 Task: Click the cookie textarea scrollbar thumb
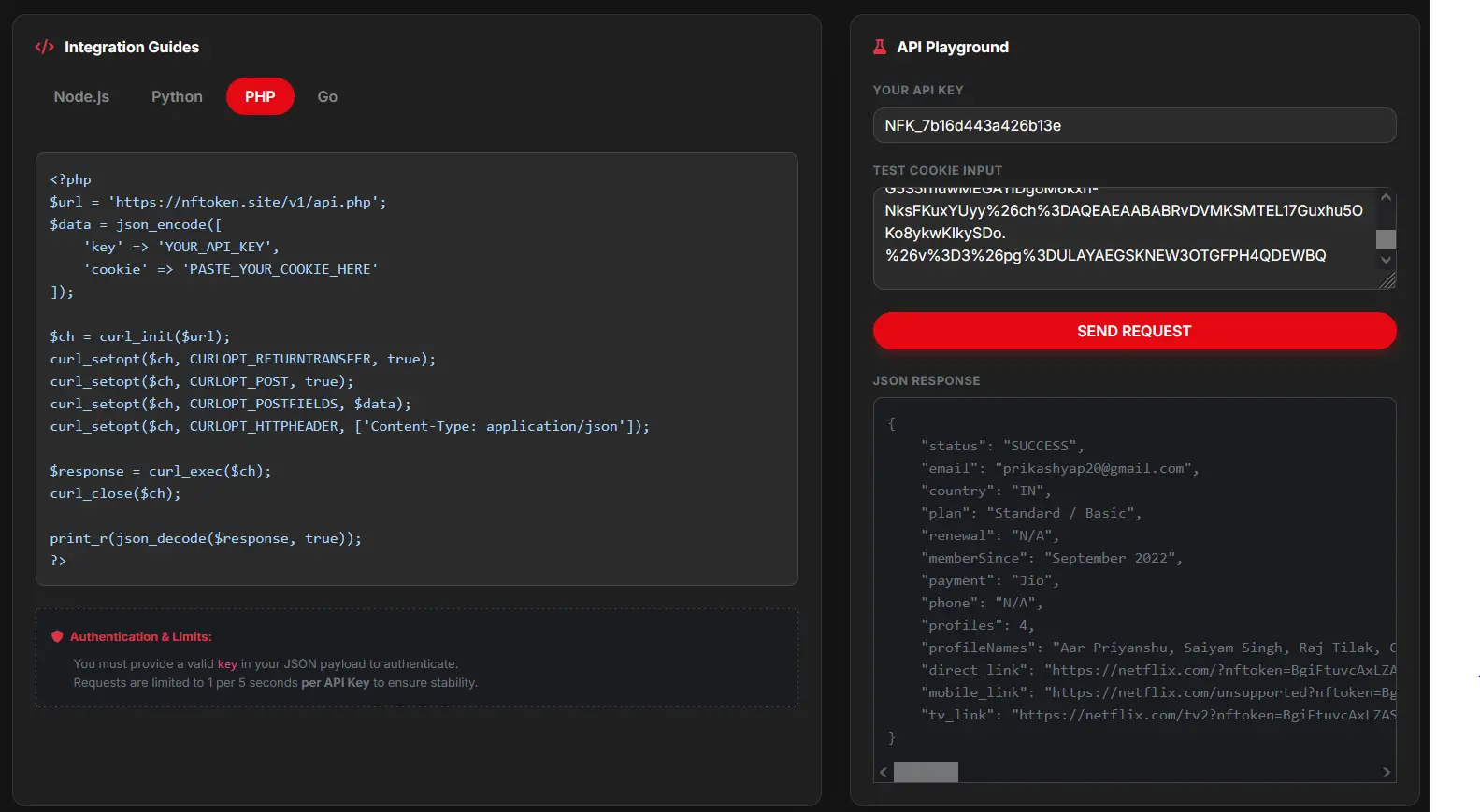[1386, 239]
